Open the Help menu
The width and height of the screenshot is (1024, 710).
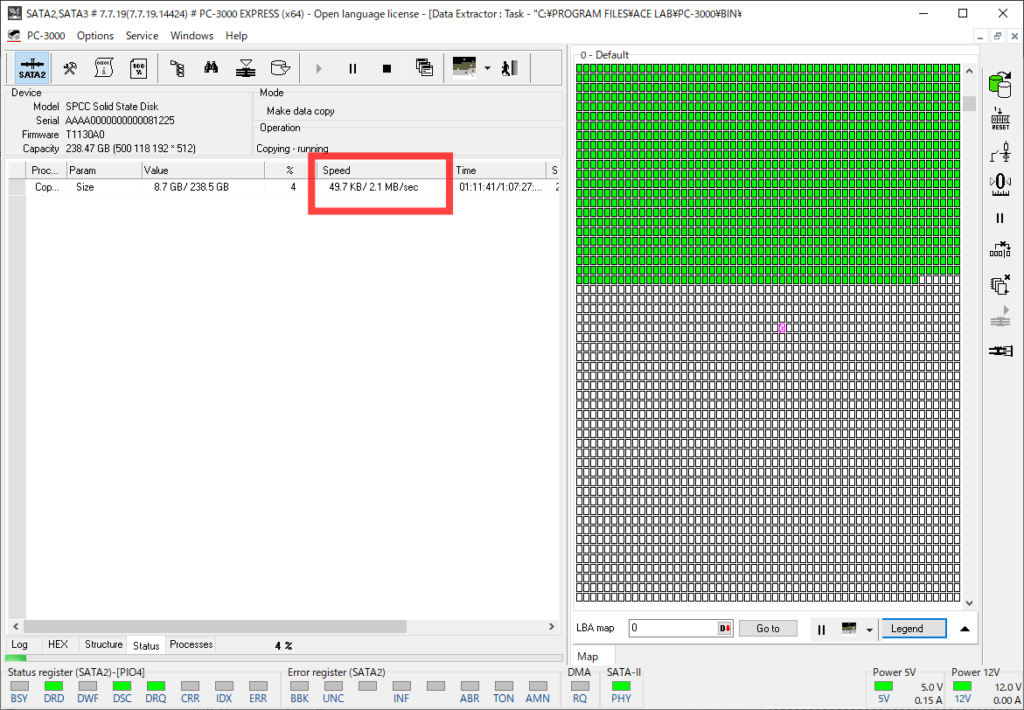(x=236, y=35)
